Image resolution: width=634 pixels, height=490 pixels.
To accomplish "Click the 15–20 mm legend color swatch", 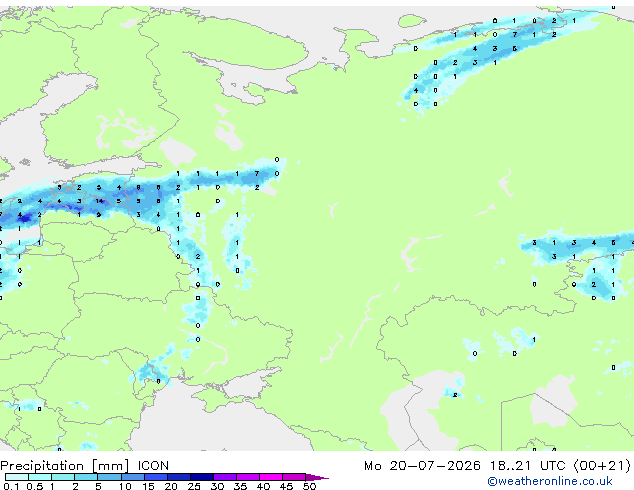I will click(156, 477).
